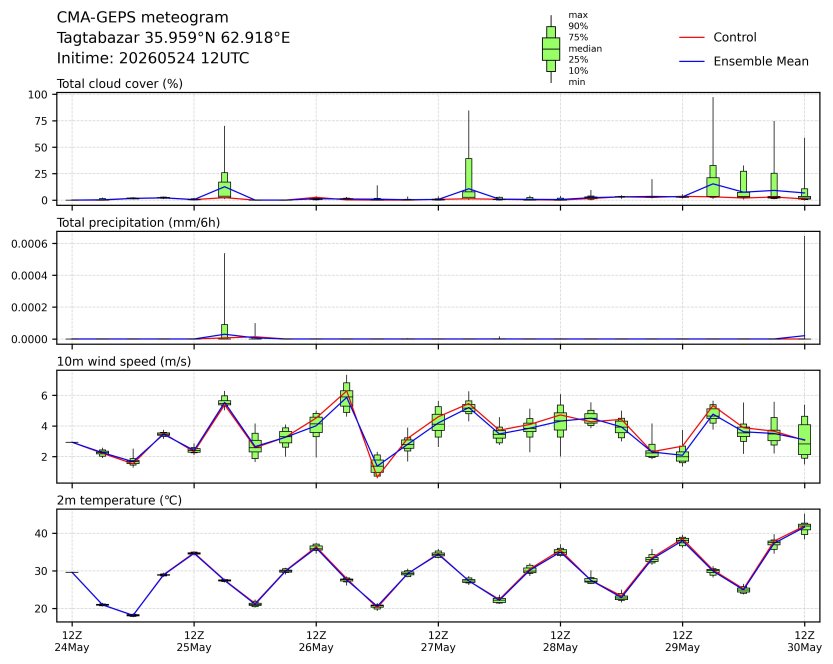This screenshot has width=833, height=664.
Task: Select the Control legend label
Action: coord(735,37)
